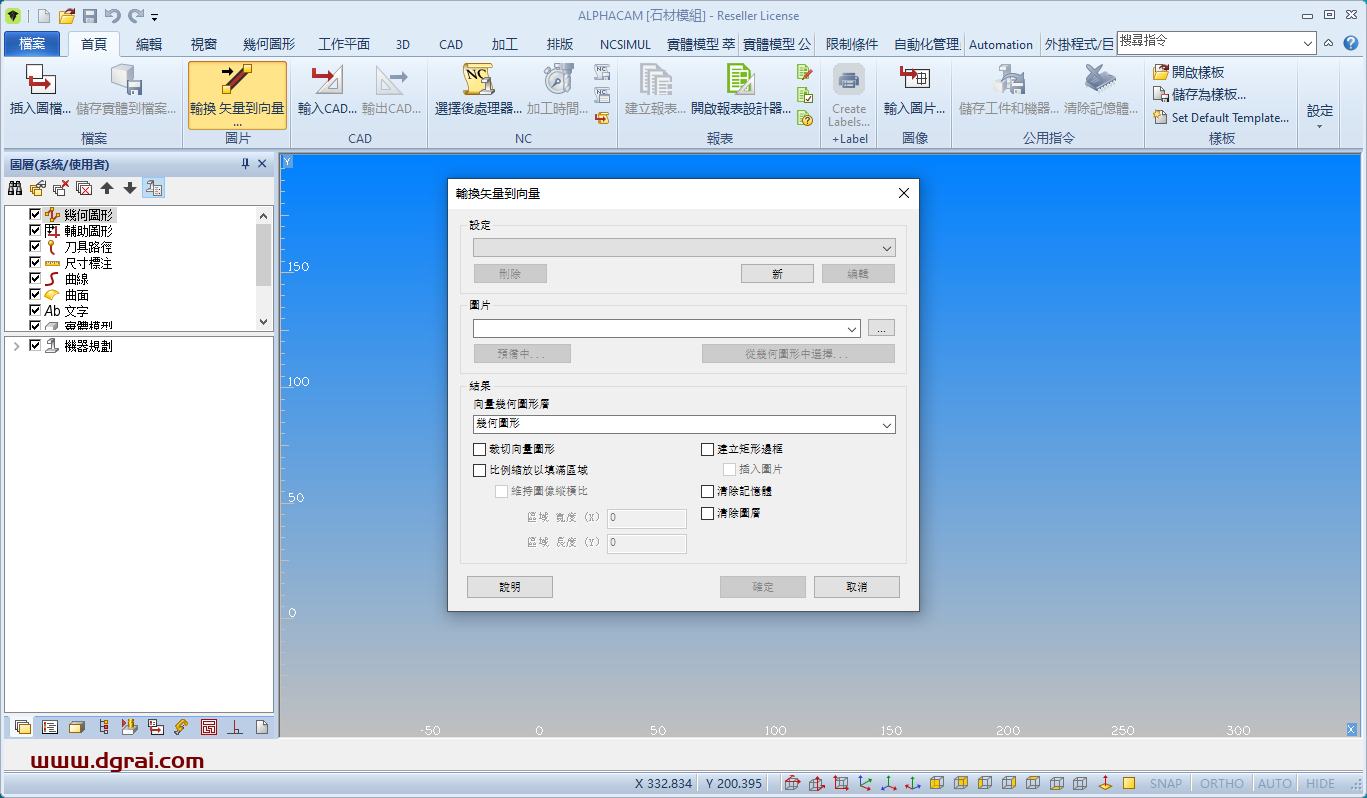This screenshot has width=1367, height=798.
Task: Switch to the 加工 ribbon tab
Action: [505, 44]
